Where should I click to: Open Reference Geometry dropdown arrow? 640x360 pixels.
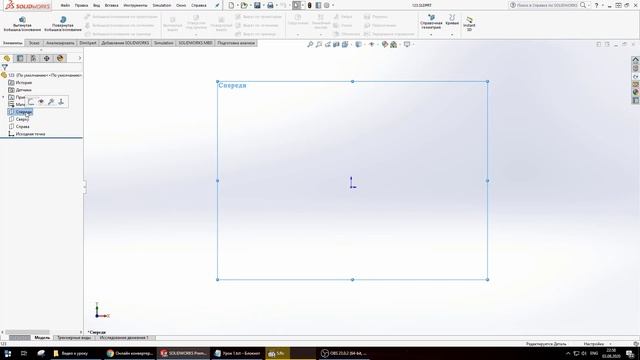tap(431, 35)
